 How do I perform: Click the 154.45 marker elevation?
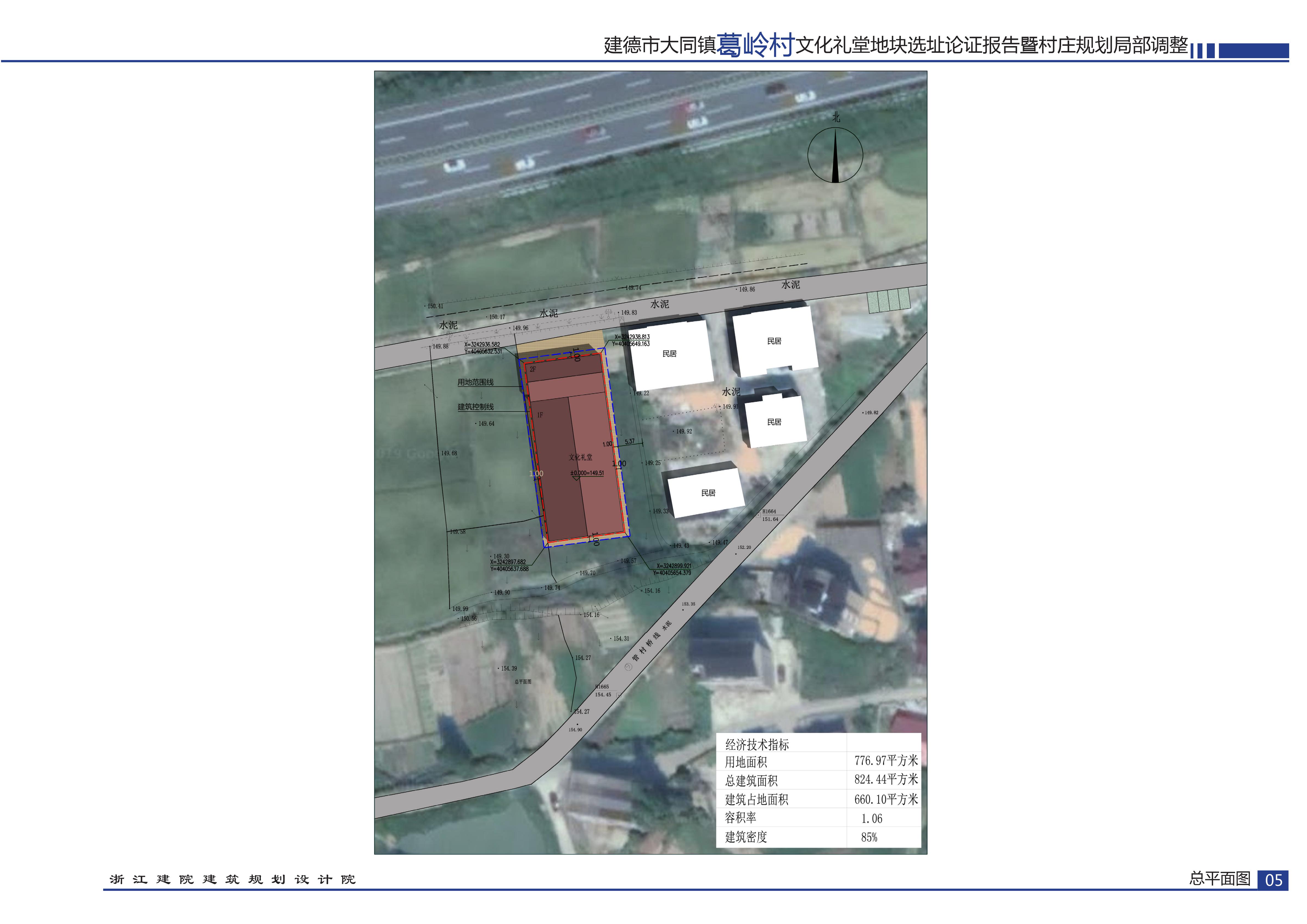tap(603, 695)
